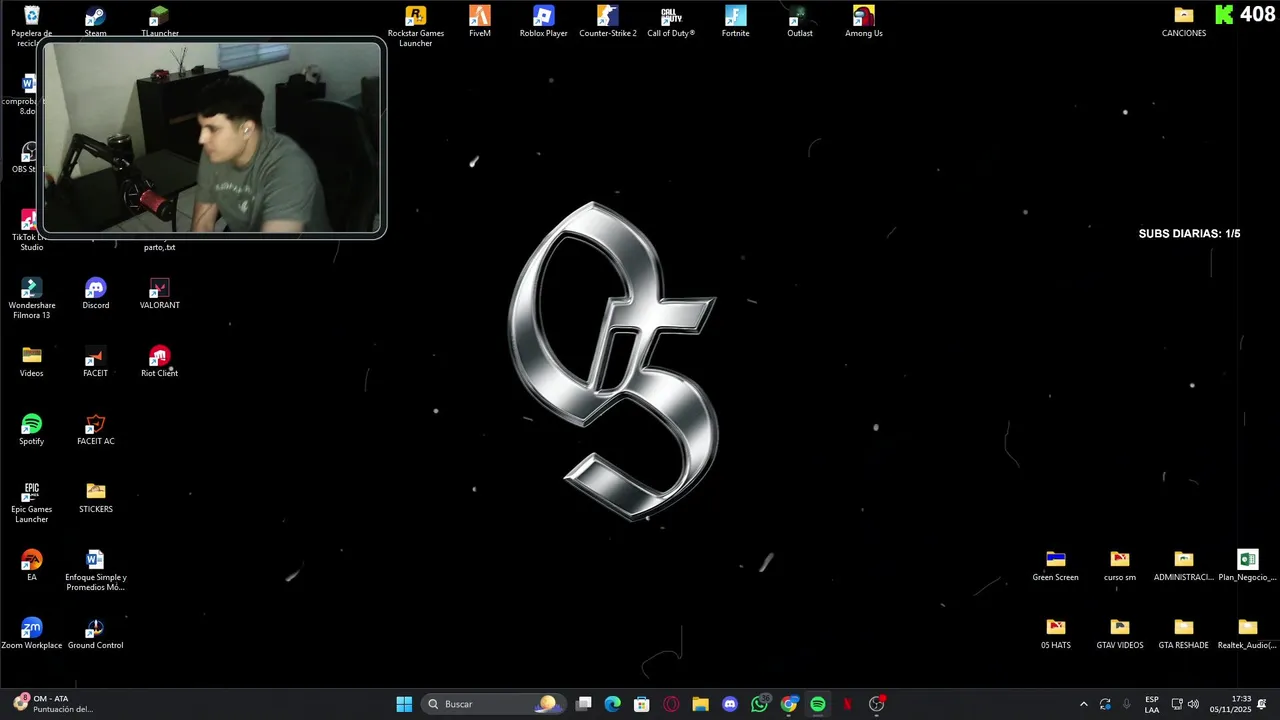Open Discord from the taskbar
Viewport: 1280px width, 720px height.
(730, 704)
